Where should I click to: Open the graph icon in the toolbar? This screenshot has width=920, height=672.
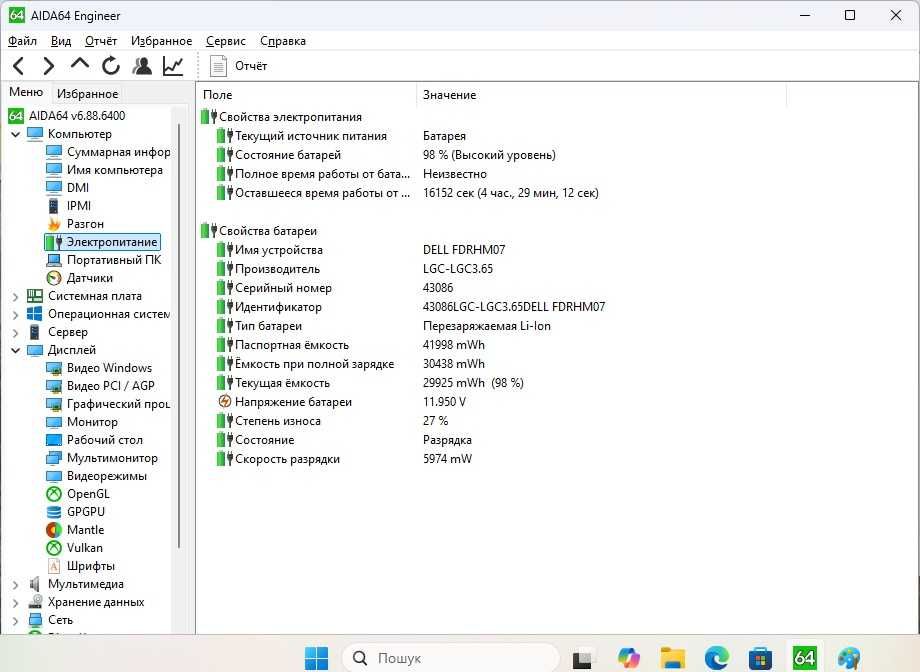173,66
